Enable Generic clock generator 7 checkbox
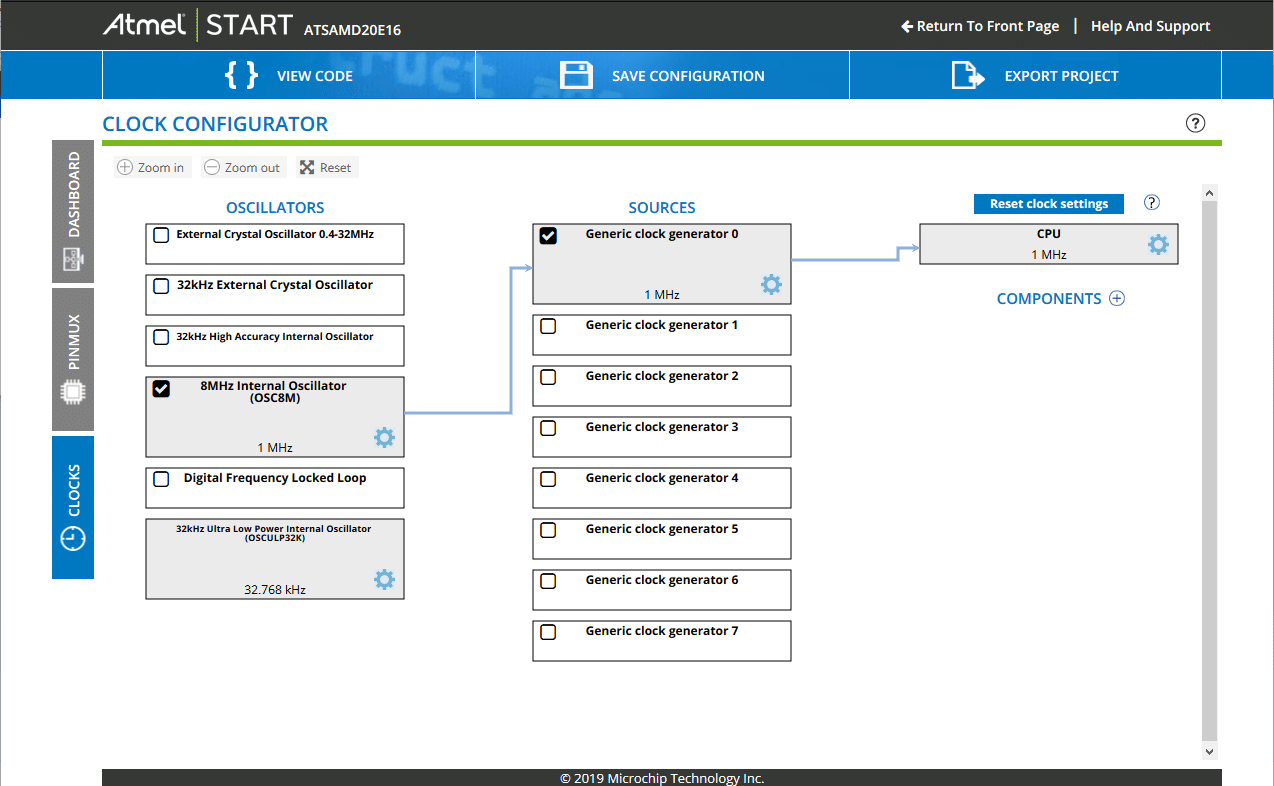1274x786 pixels. click(548, 632)
